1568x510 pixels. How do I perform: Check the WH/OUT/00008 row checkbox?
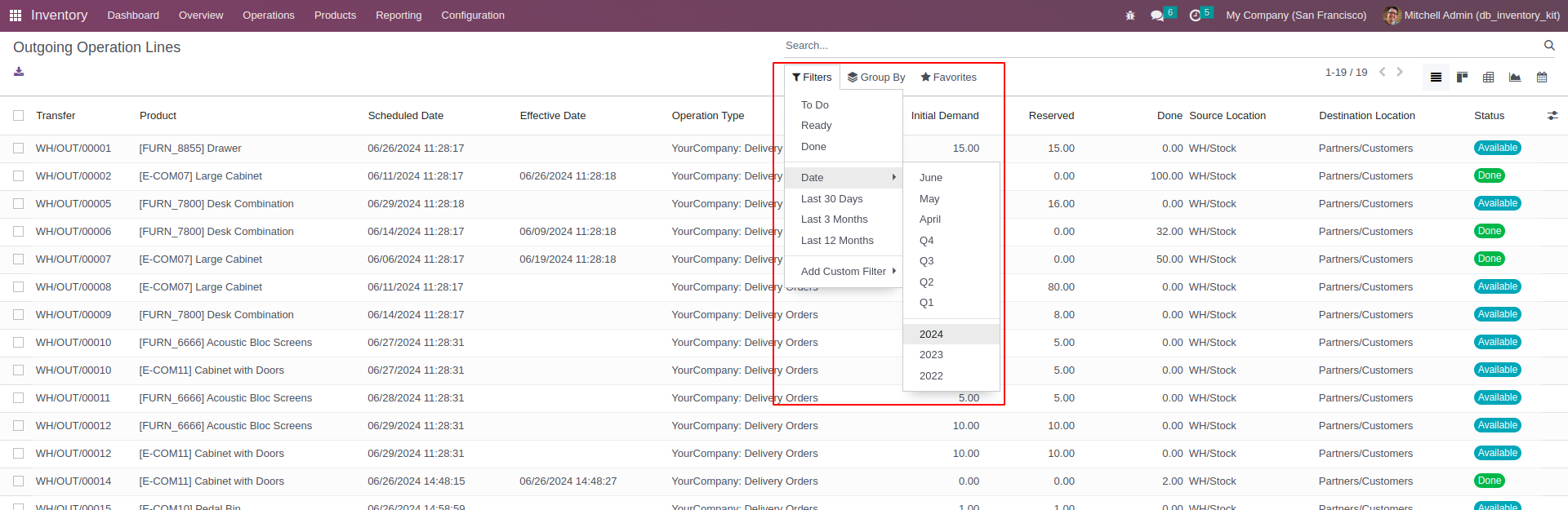(x=19, y=287)
